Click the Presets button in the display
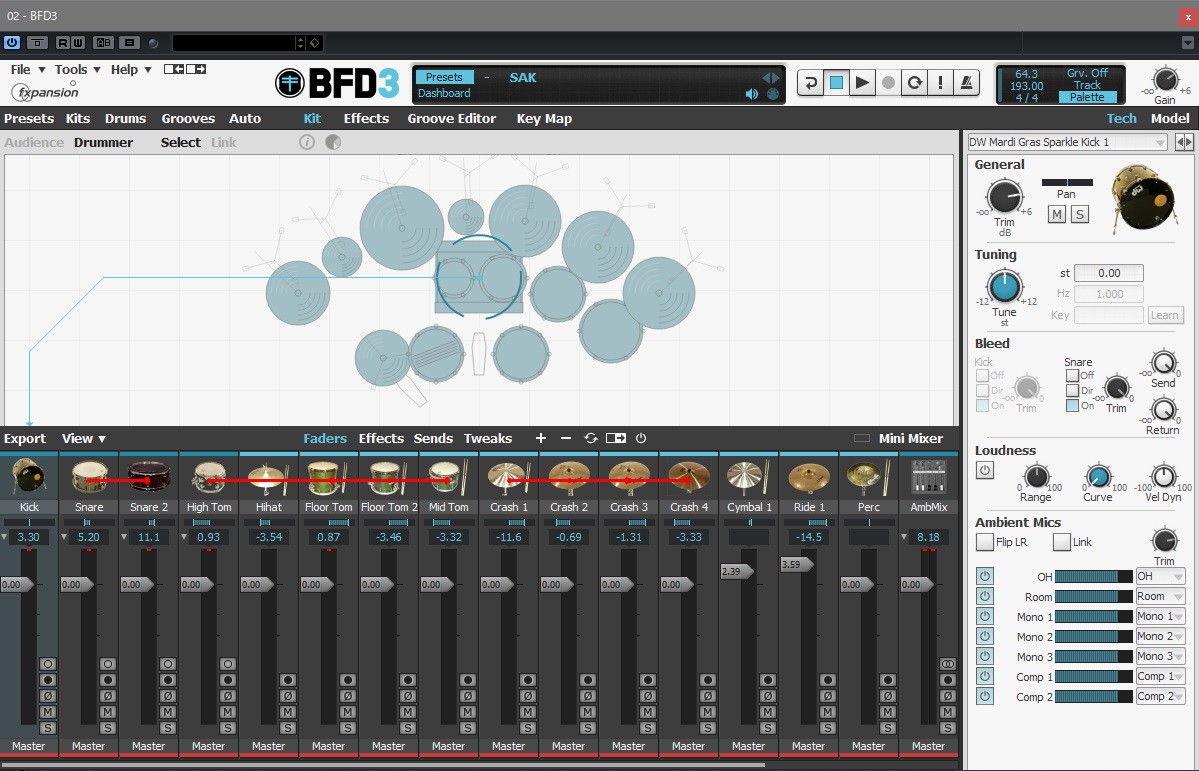 coord(444,77)
